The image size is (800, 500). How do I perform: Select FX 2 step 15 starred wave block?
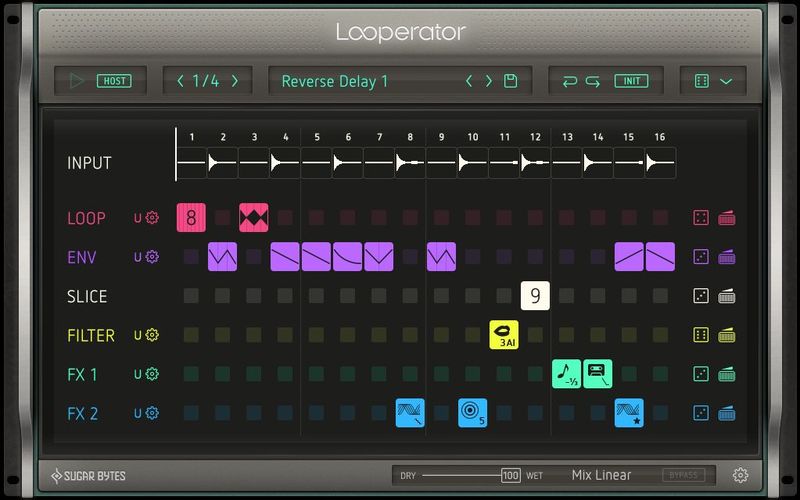pyautogui.click(x=629, y=413)
